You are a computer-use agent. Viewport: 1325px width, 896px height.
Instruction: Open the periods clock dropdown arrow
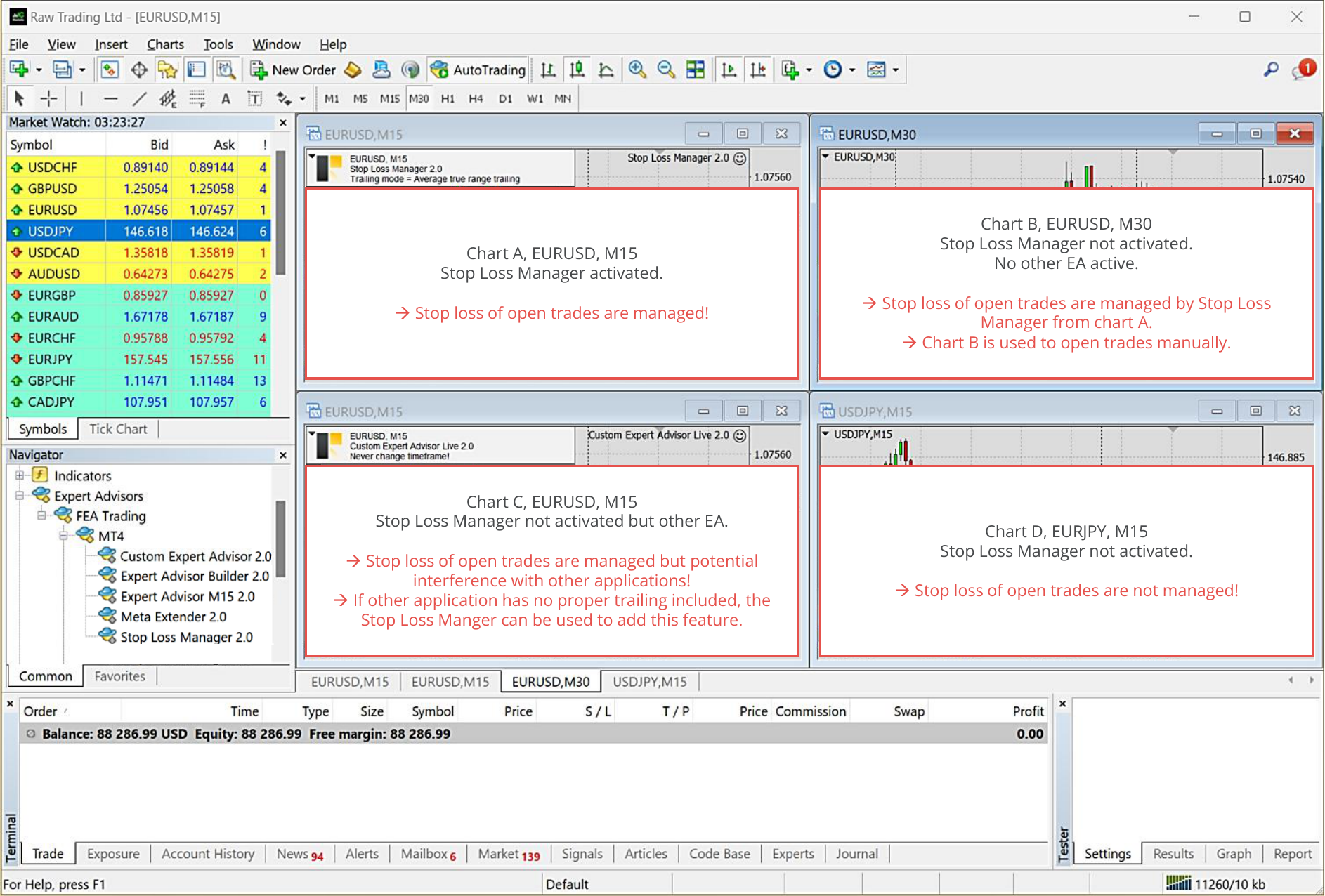point(852,70)
